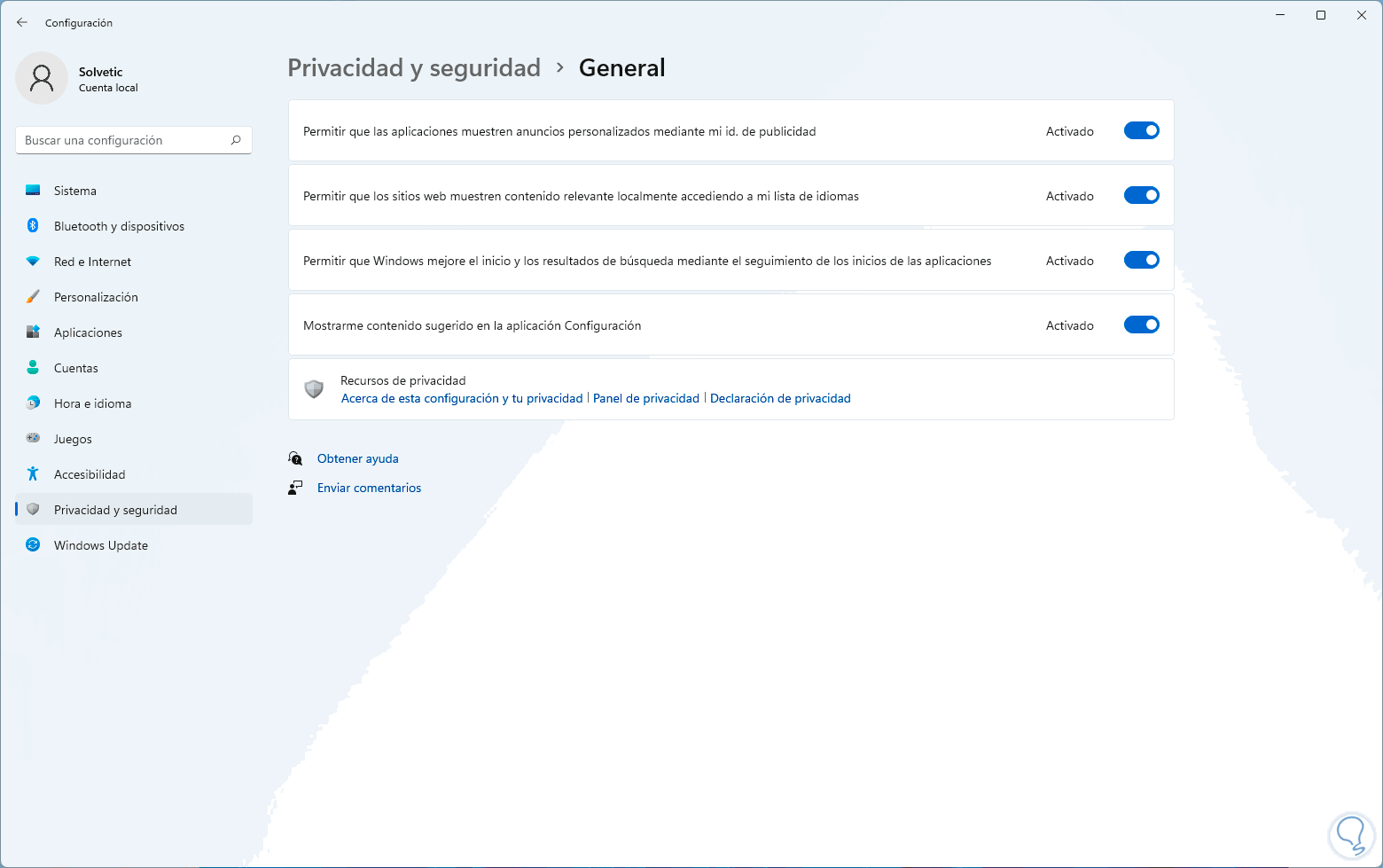Image resolution: width=1383 pixels, height=868 pixels.
Task: Click the Personalización paintbrush icon
Action: point(33,297)
